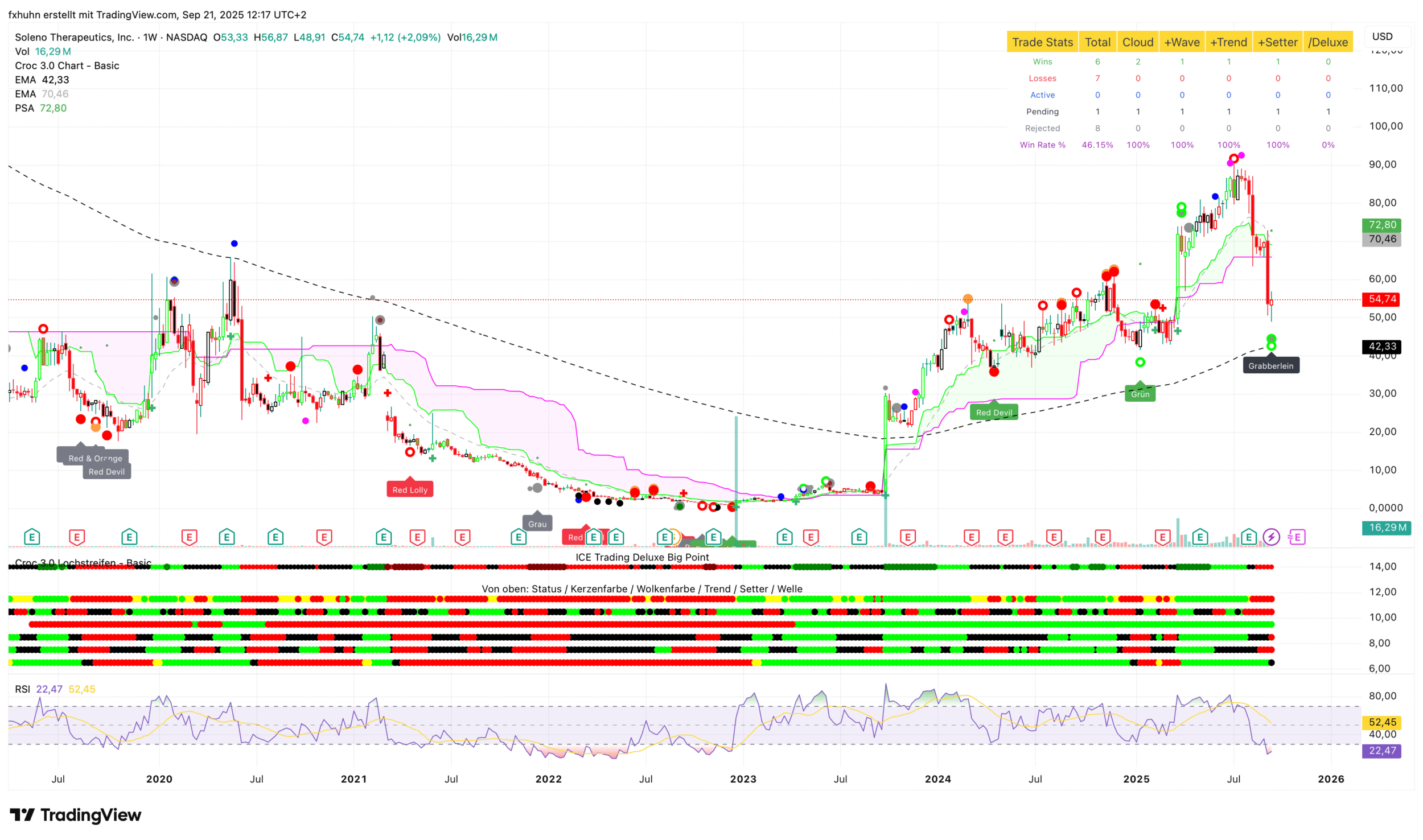Click the pink projected earnings E marker

pyautogui.click(x=1297, y=537)
